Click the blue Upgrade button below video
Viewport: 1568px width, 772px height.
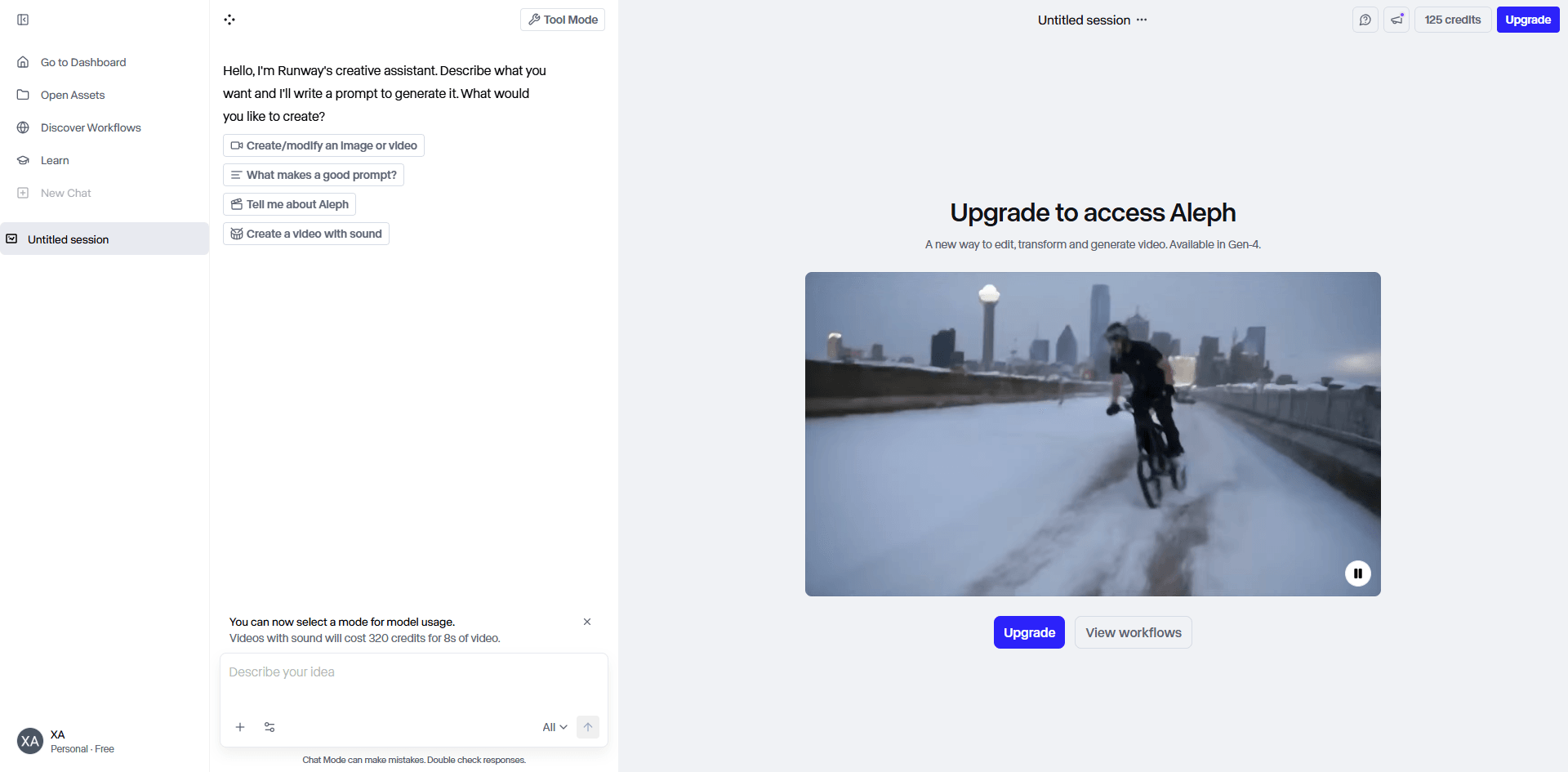(1029, 632)
